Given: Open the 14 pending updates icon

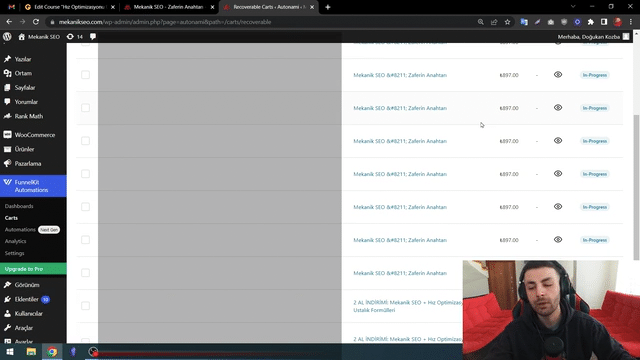Looking at the screenshot, I should click(75, 37).
